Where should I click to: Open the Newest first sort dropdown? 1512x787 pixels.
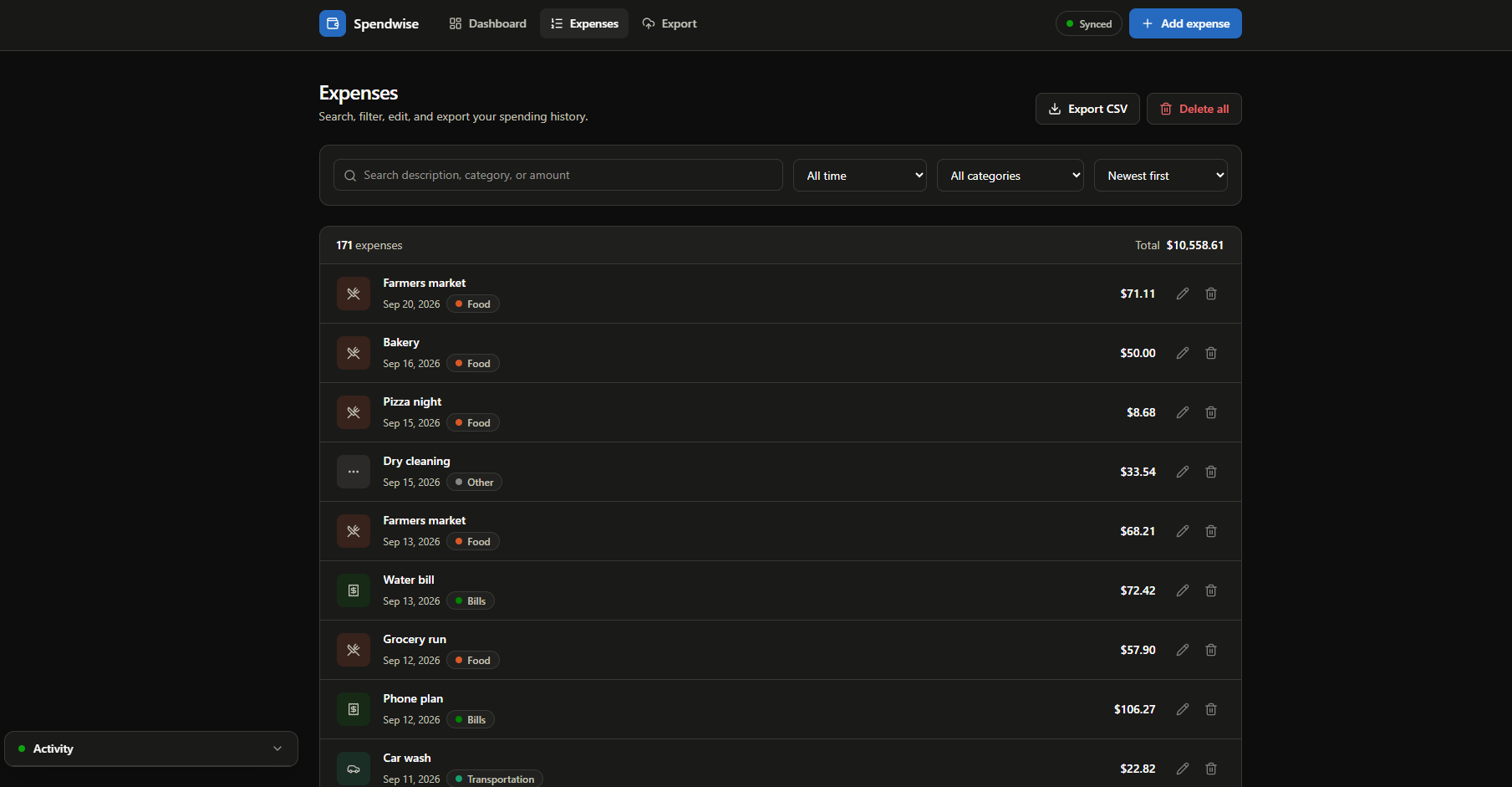(x=1161, y=176)
